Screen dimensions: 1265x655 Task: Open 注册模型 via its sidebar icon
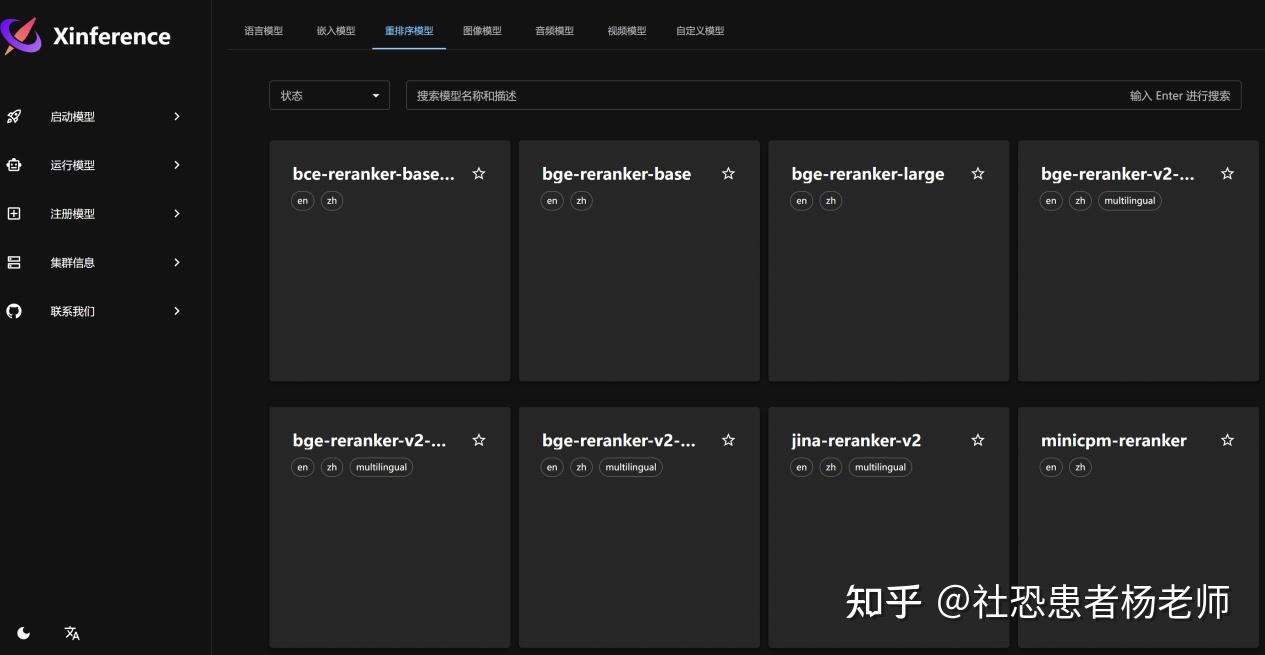14,213
